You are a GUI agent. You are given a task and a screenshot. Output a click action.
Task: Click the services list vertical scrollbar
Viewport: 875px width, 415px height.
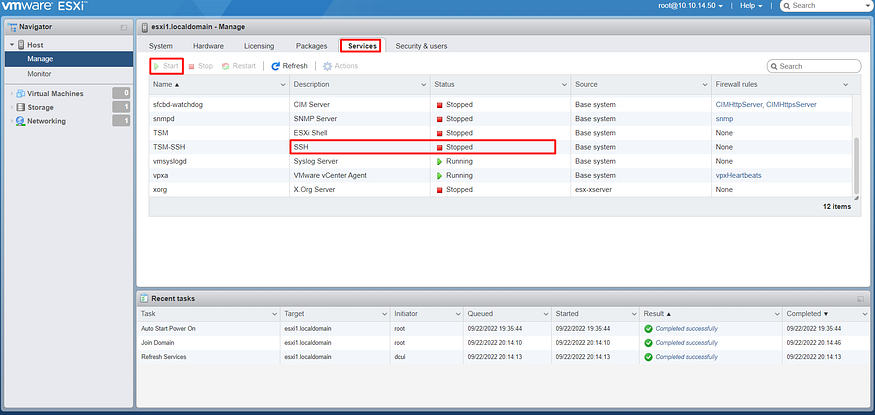857,167
